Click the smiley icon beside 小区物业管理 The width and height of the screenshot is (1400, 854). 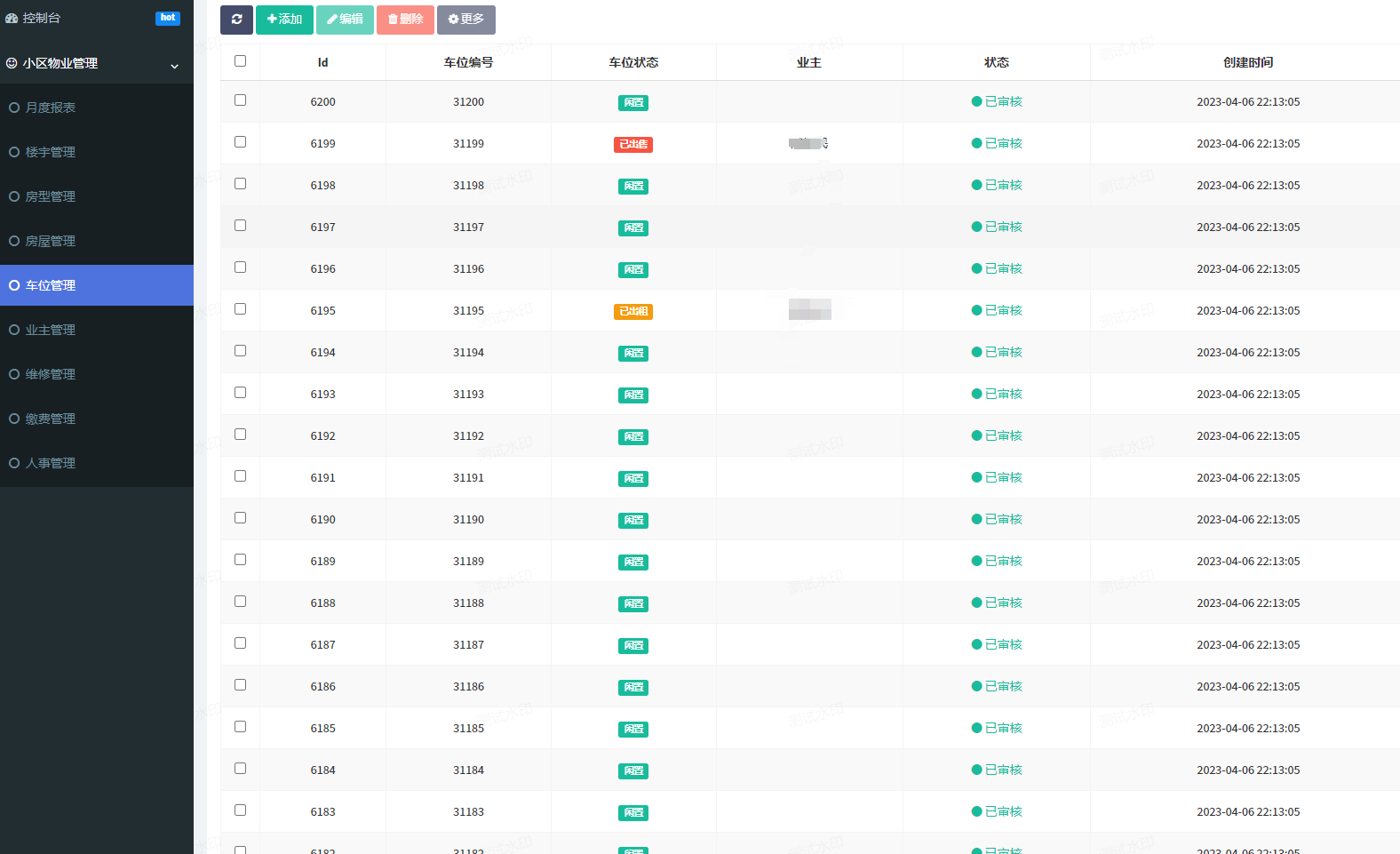click(x=12, y=63)
